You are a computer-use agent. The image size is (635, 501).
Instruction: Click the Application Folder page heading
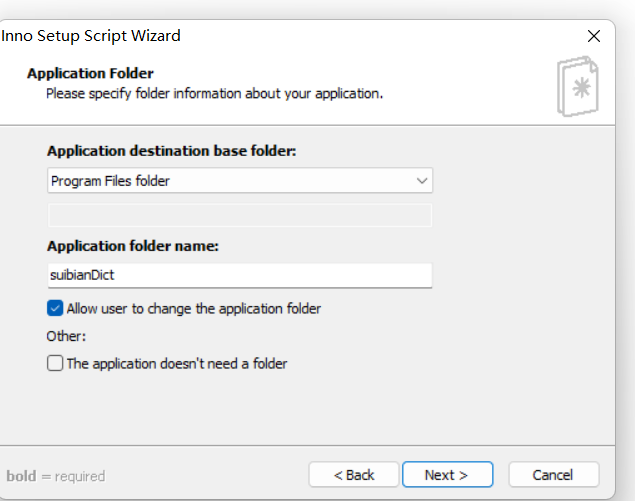90,74
